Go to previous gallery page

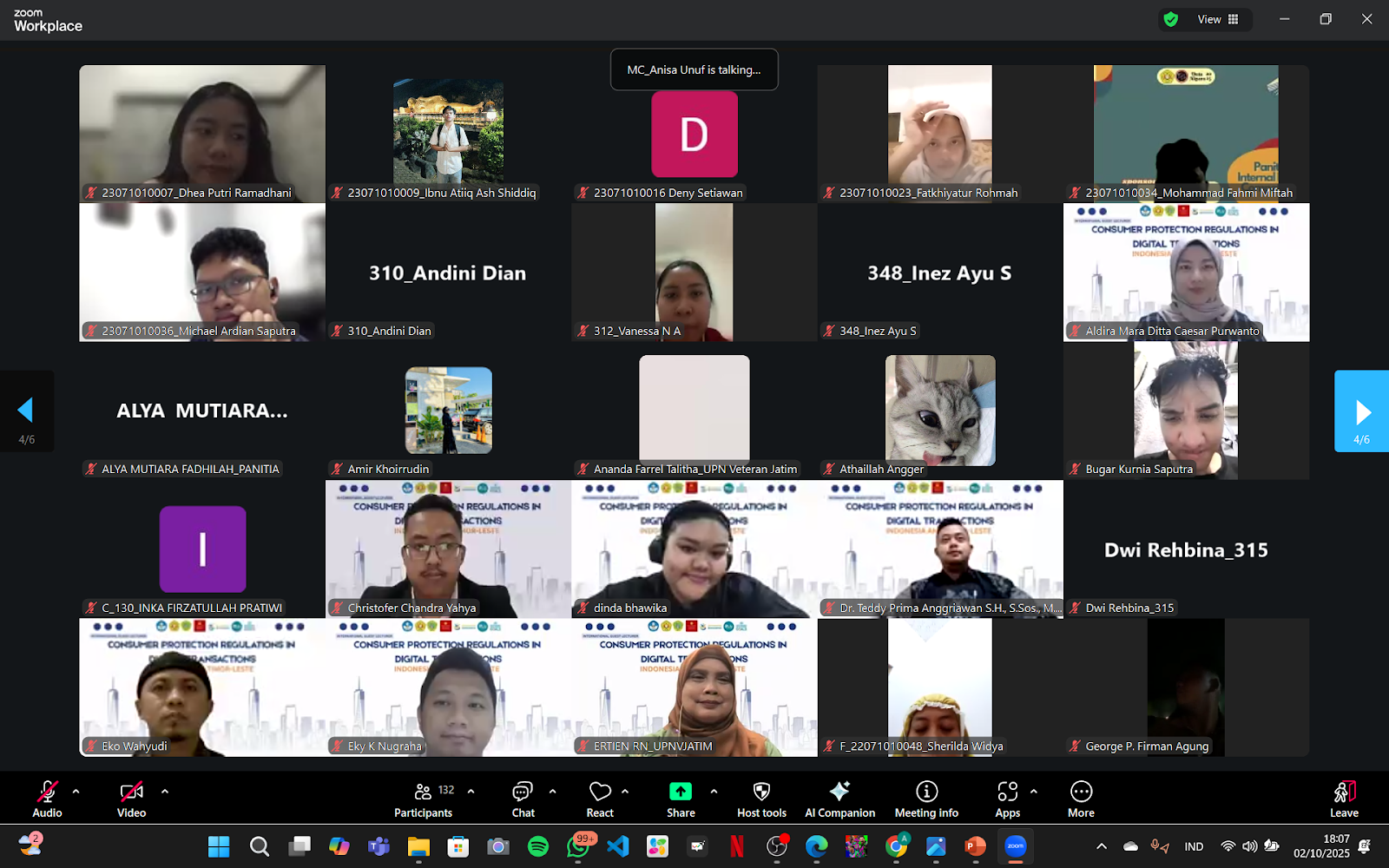point(26,411)
